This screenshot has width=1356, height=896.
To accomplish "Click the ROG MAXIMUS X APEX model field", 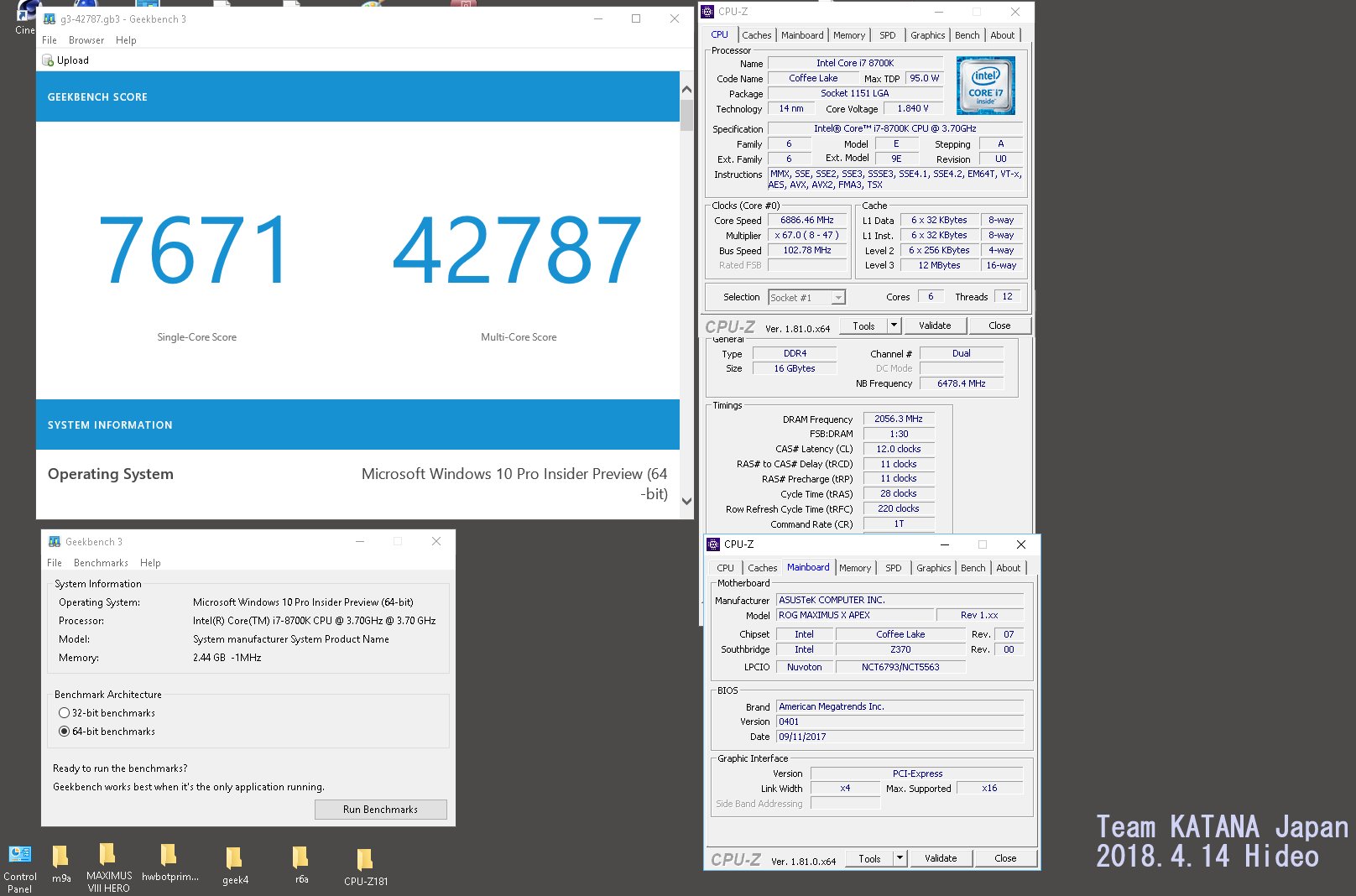I will [x=854, y=616].
